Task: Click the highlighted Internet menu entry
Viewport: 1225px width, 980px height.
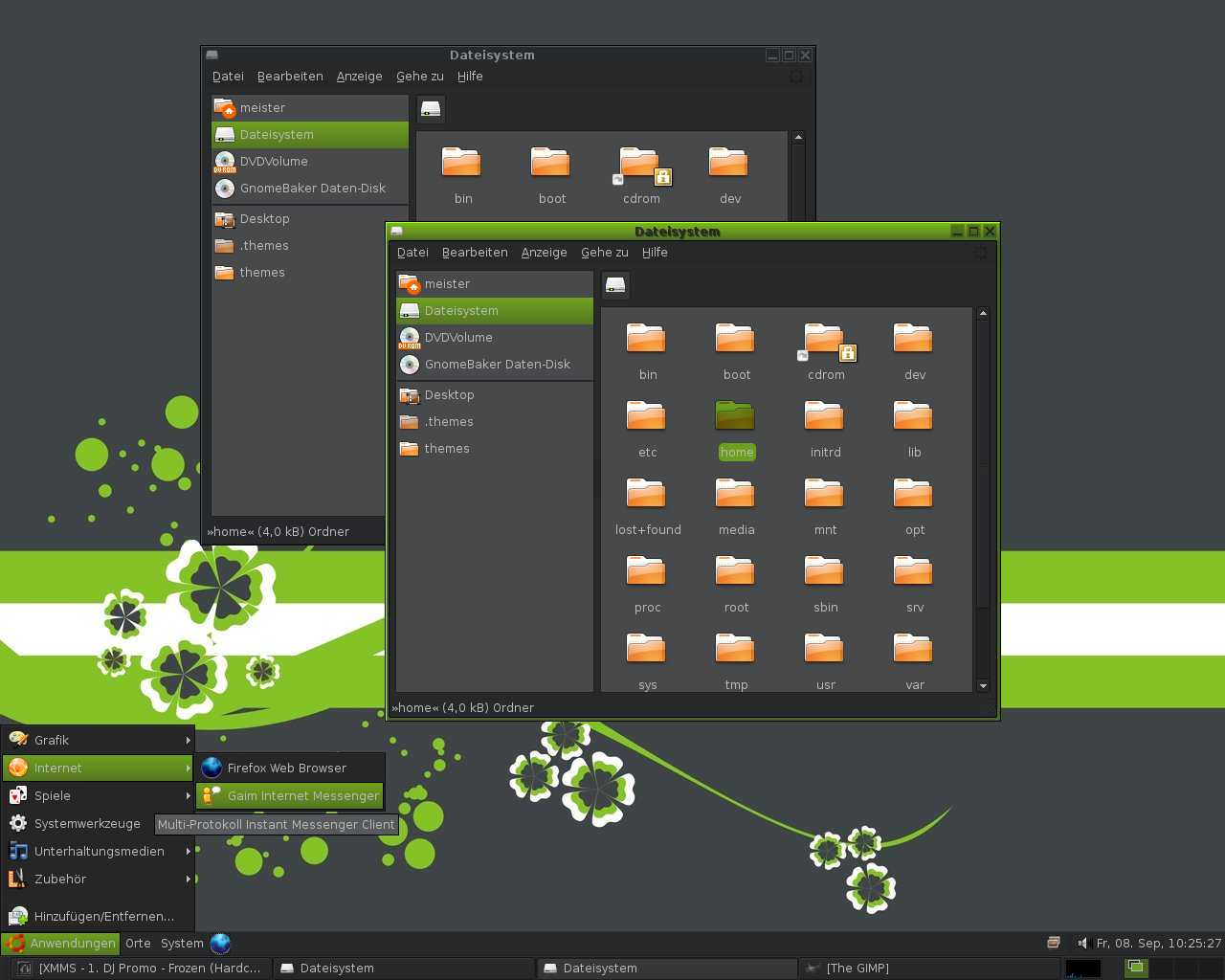Action: [x=98, y=768]
